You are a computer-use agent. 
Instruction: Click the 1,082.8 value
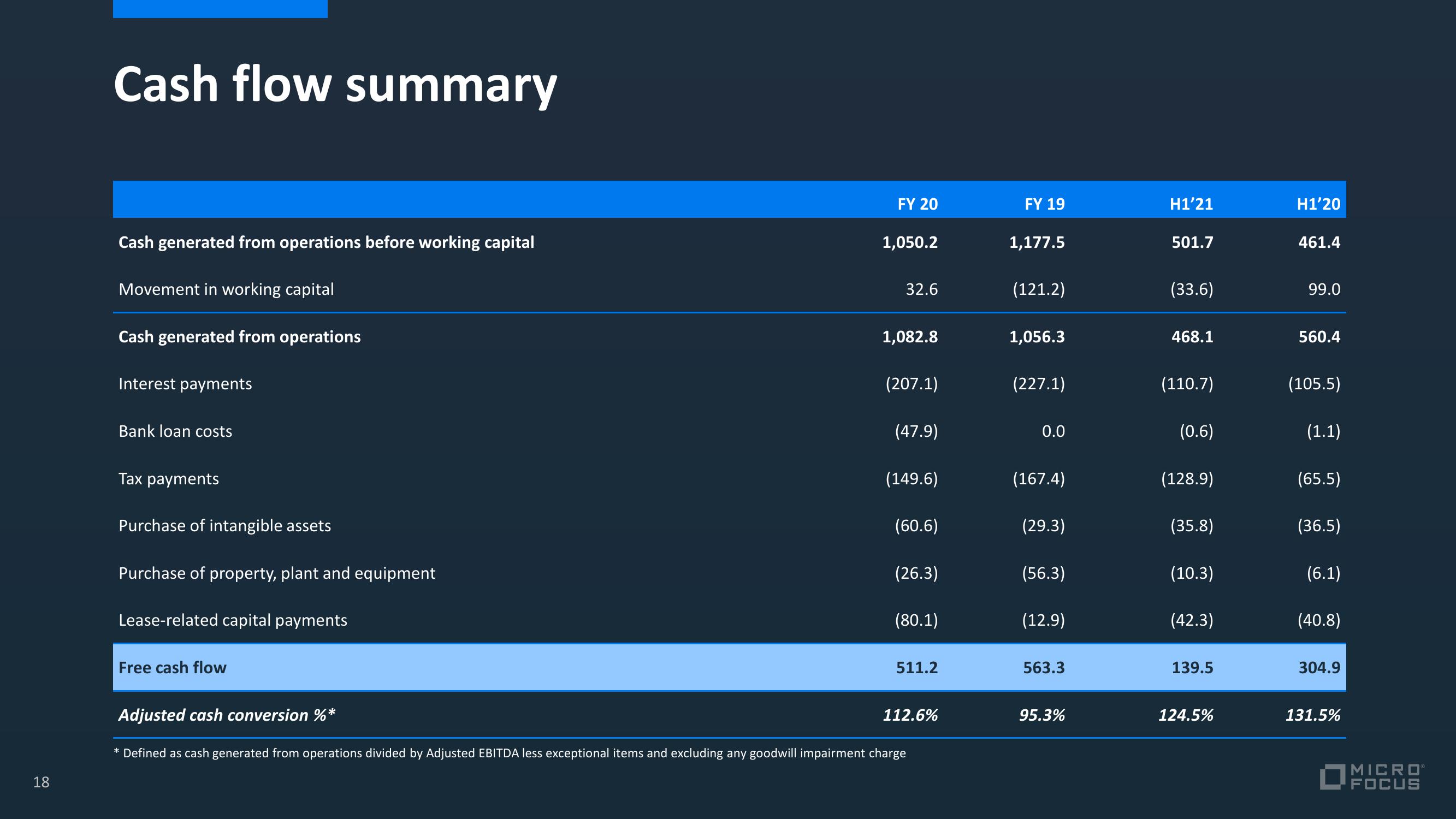click(910, 337)
